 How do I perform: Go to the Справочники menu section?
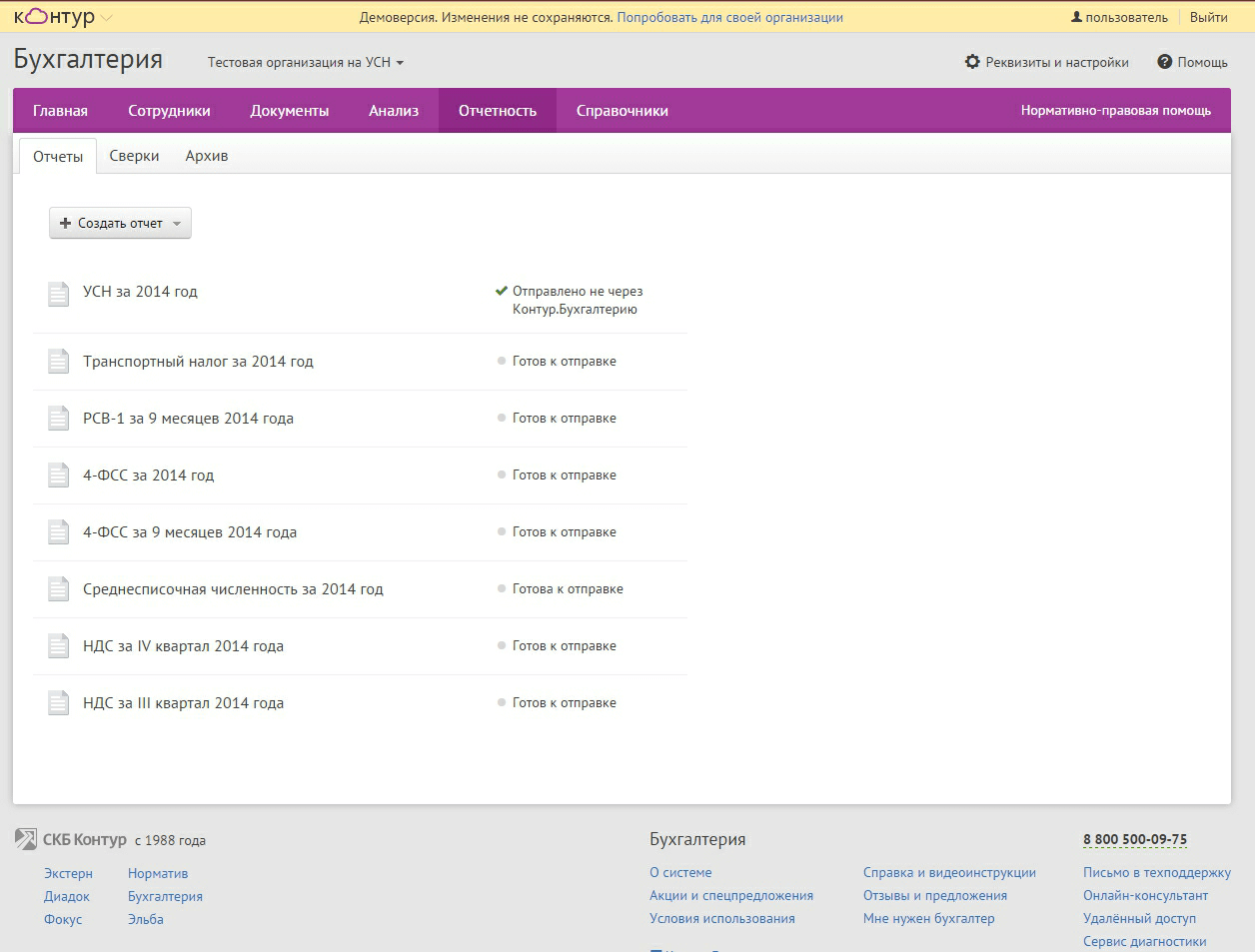point(622,111)
